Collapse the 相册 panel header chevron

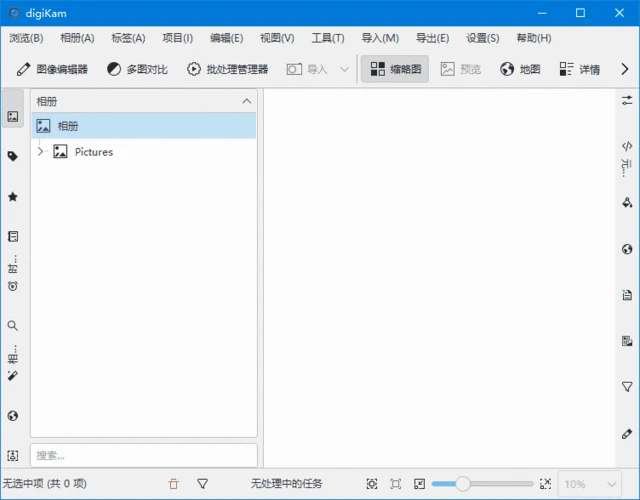(247, 101)
